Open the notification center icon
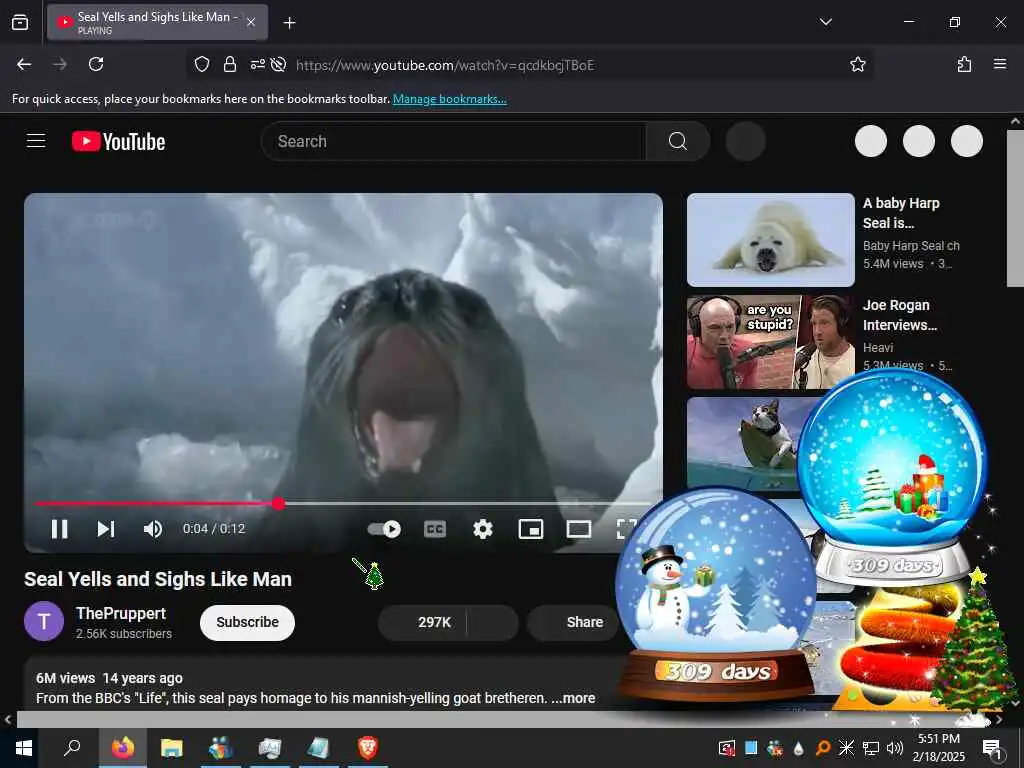The width and height of the screenshot is (1024, 768). (992, 748)
